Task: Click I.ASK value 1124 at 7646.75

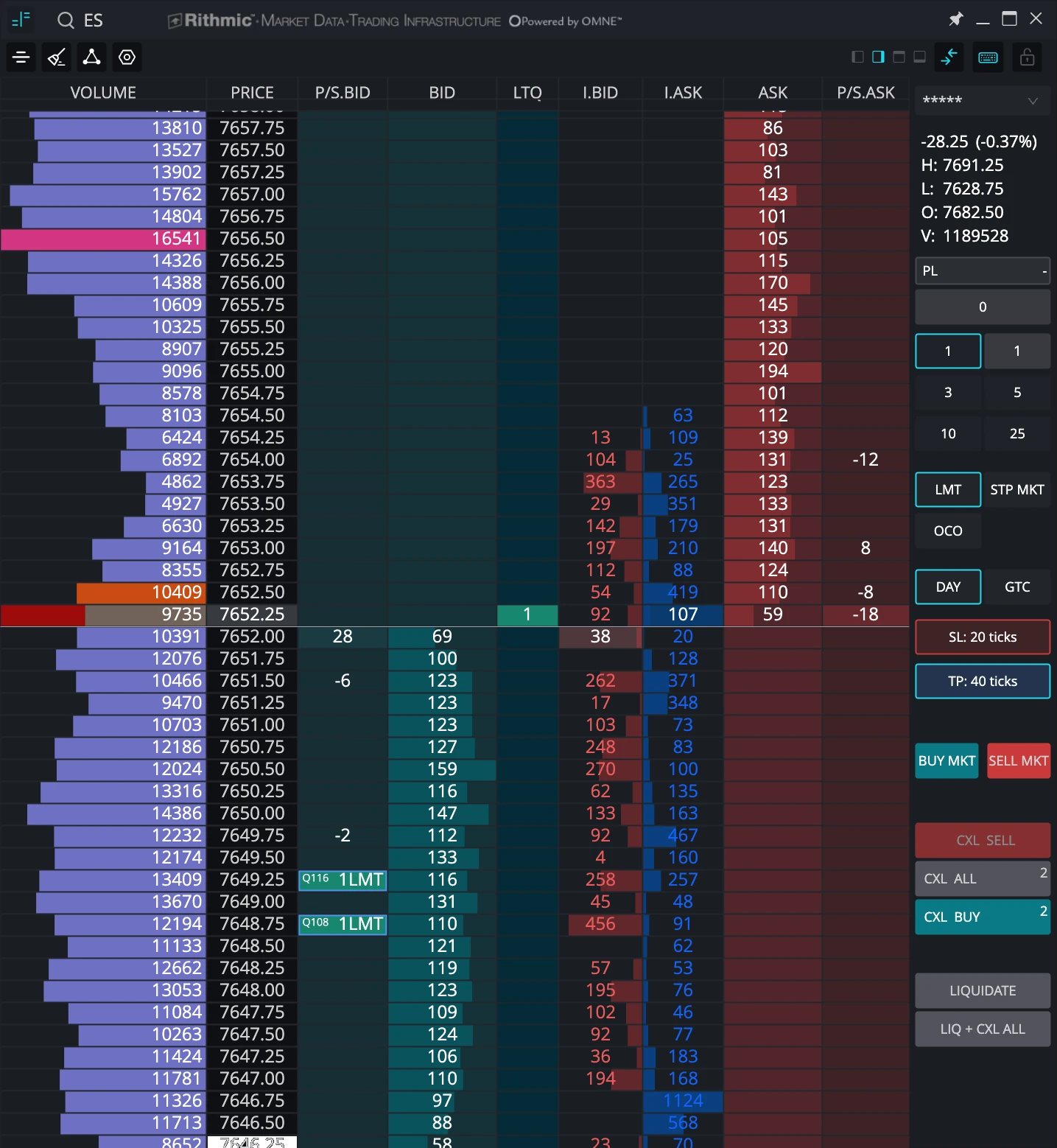Action: pos(683,1101)
